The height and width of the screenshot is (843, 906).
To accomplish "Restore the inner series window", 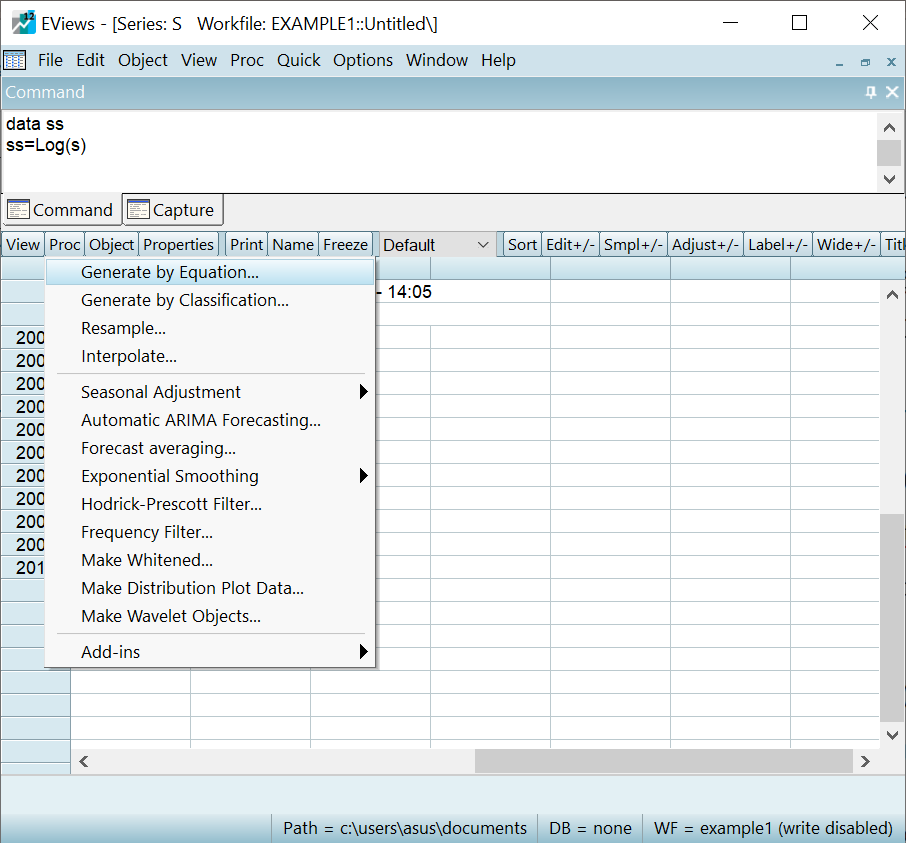I will (x=866, y=61).
